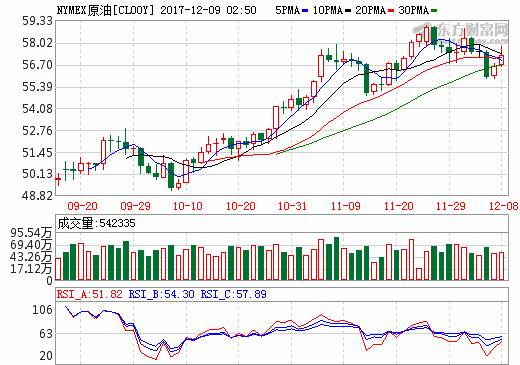Screen dimensions: 520x365
Task: Click the RSI_A:51.82 indicator readout
Action: 90,294
